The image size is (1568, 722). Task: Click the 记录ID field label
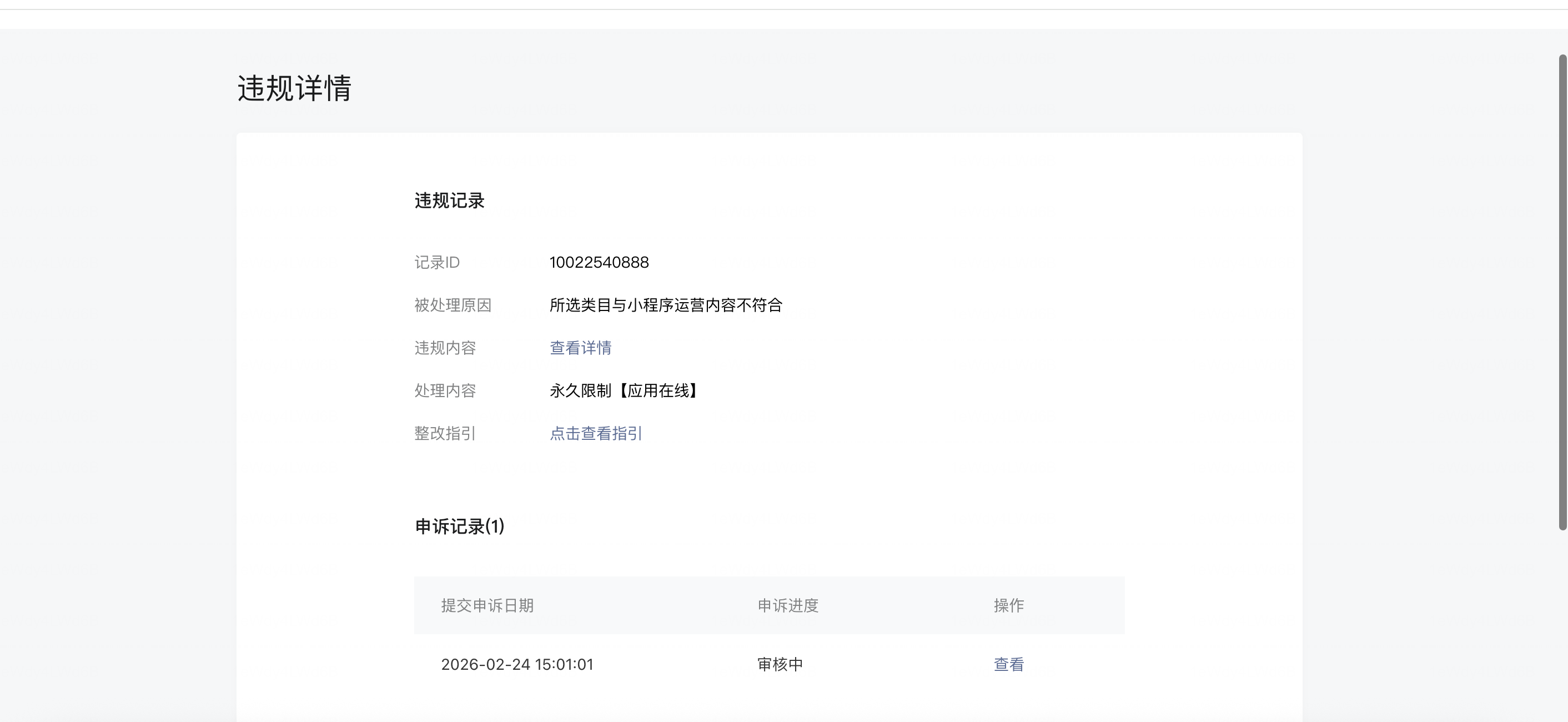pos(436,262)
